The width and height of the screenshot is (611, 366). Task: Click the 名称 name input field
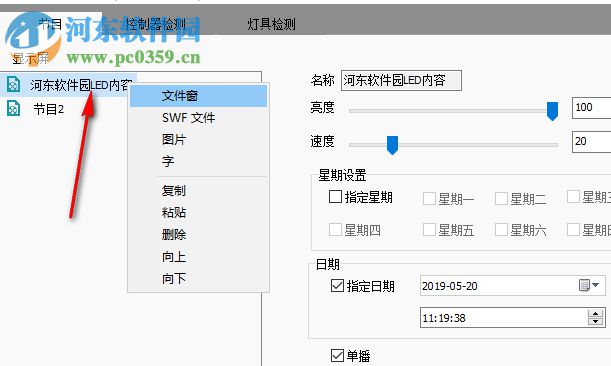click(x=401, y=80)
